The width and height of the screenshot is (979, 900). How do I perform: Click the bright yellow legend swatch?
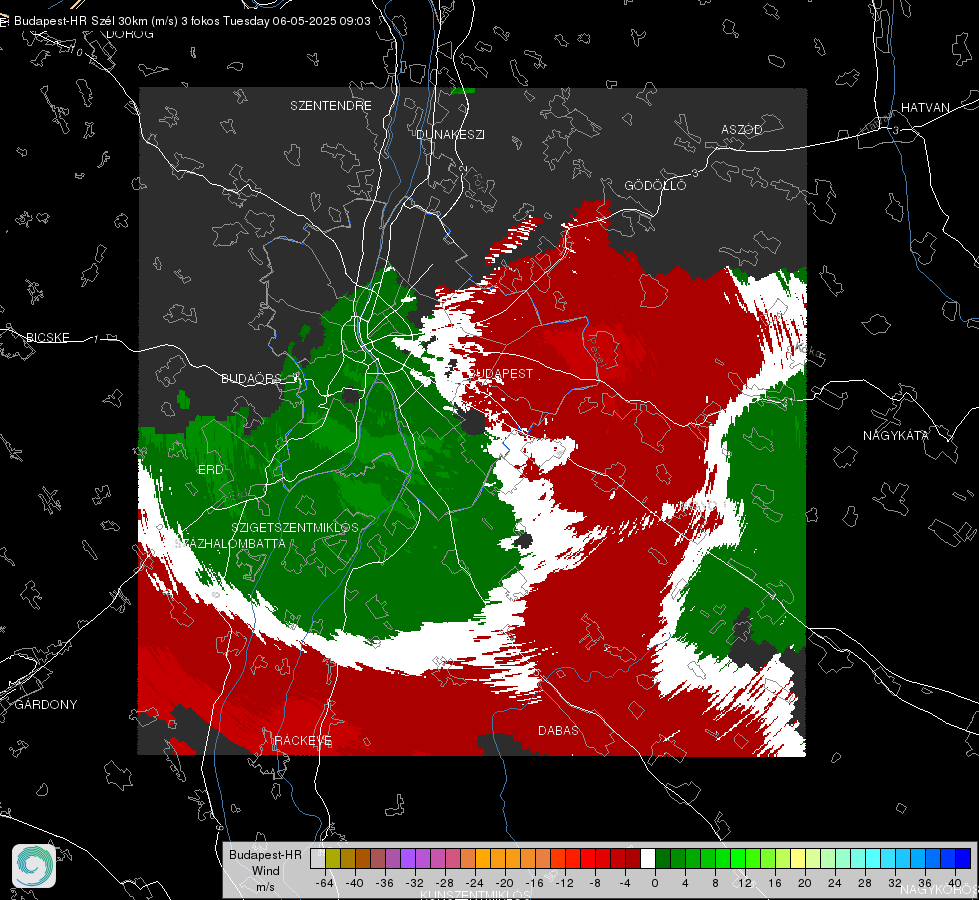798,859
